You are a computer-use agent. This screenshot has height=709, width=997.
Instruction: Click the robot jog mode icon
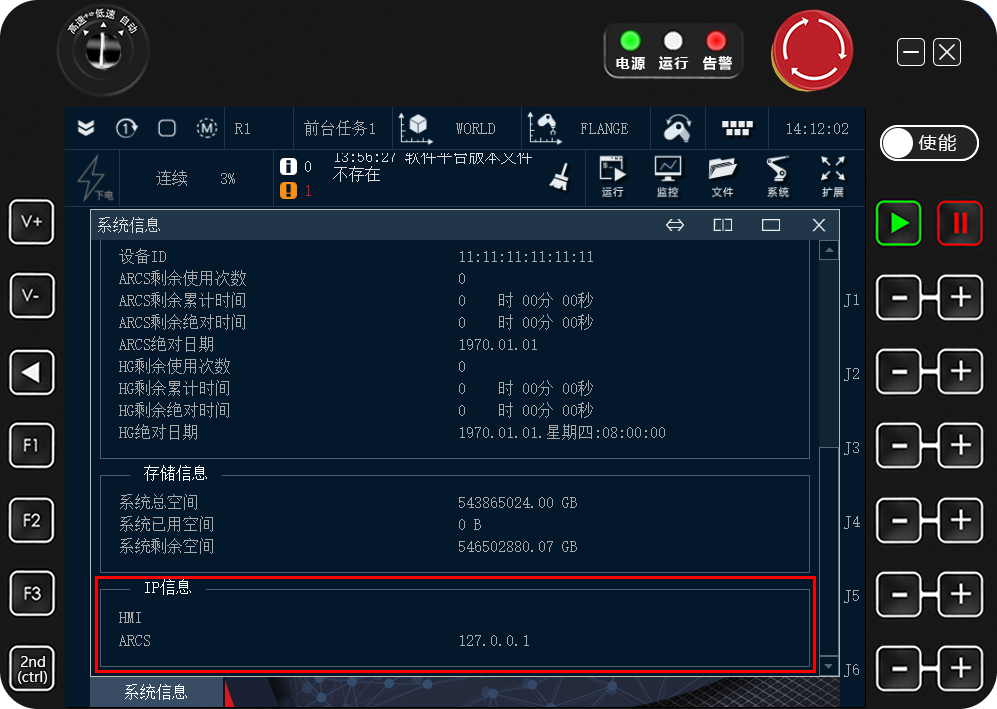(677, 128)
